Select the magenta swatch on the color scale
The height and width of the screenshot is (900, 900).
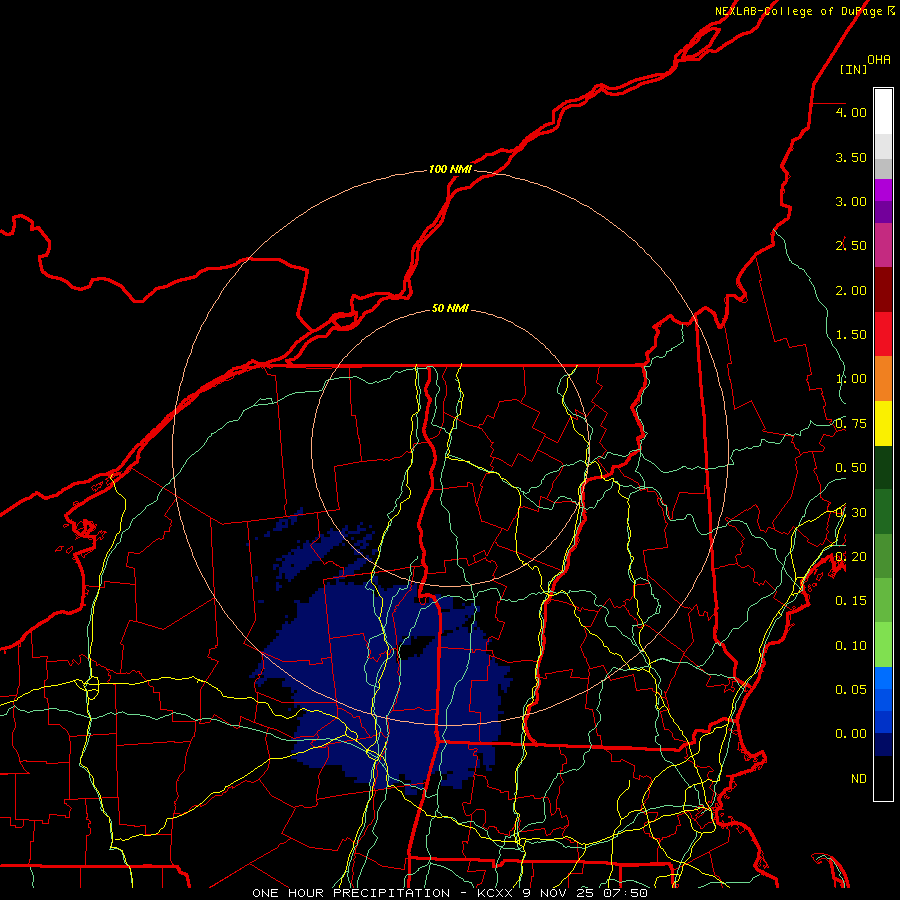[883, 190]
